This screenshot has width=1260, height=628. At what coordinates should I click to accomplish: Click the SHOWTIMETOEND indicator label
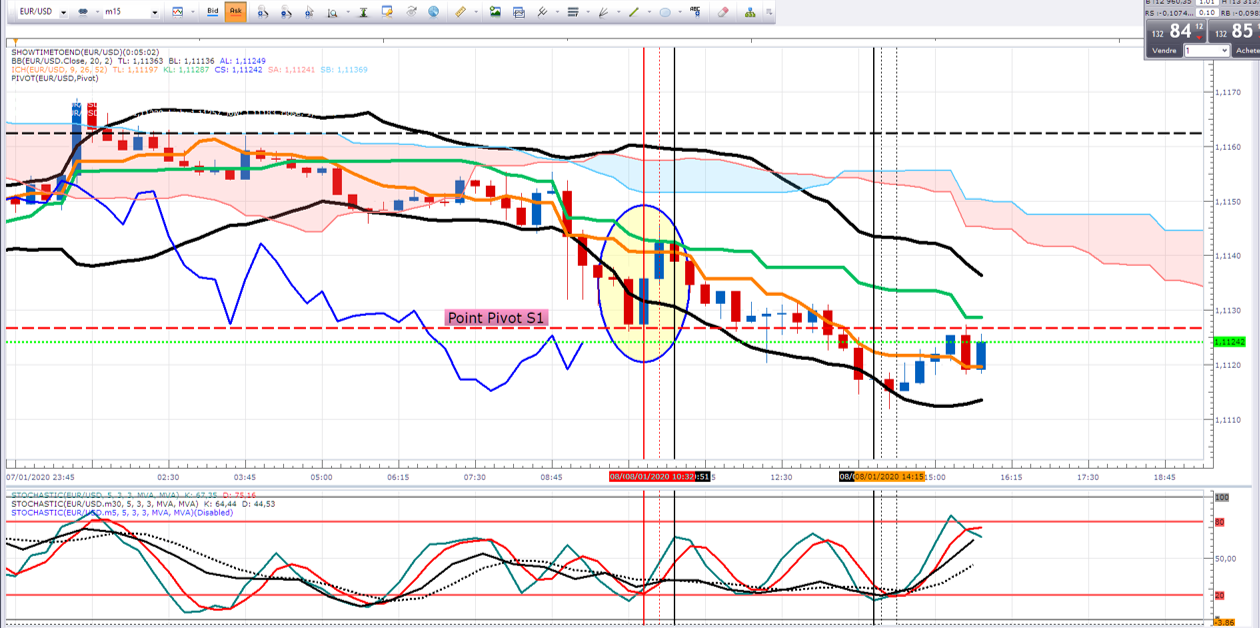(x=85, y=52)
